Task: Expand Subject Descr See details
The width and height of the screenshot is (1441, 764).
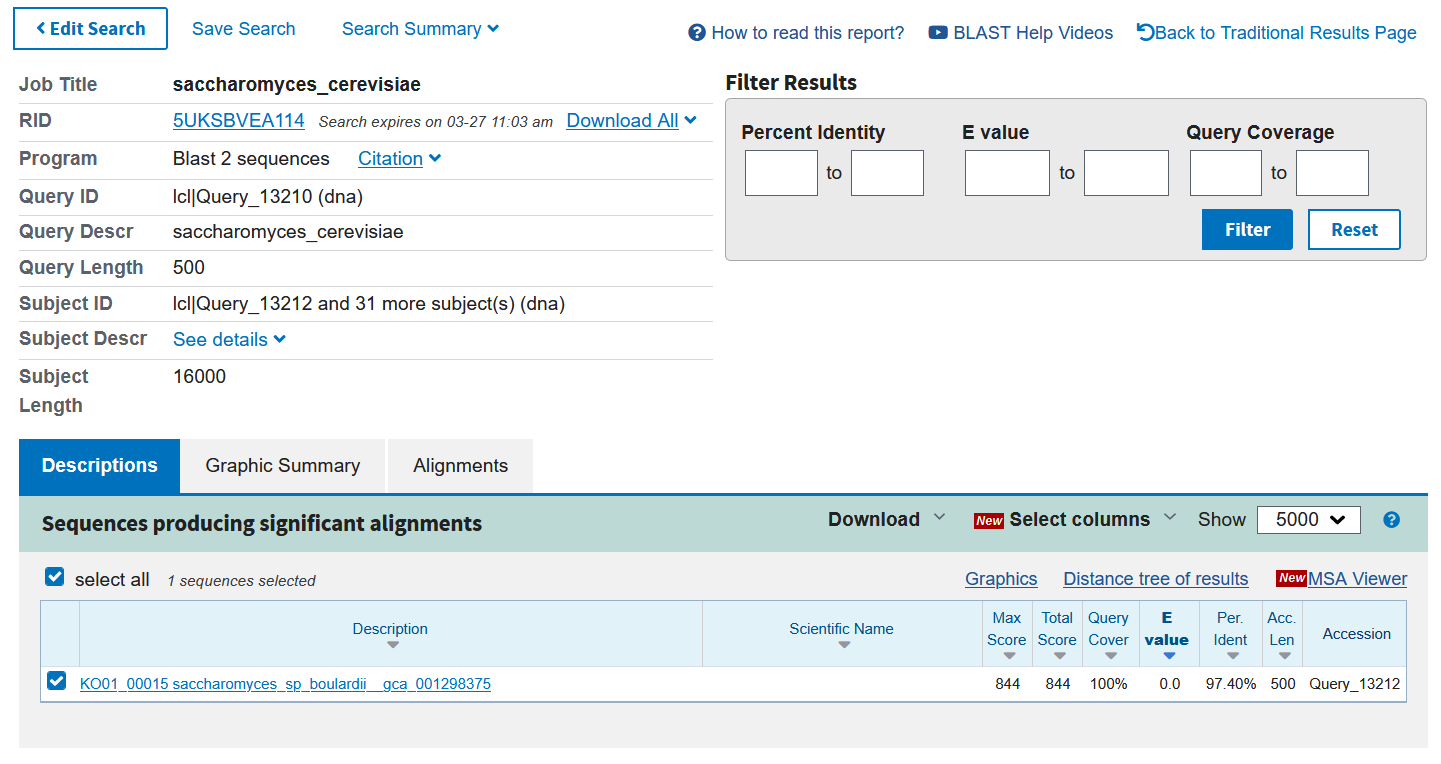Action: coord(229,340)
